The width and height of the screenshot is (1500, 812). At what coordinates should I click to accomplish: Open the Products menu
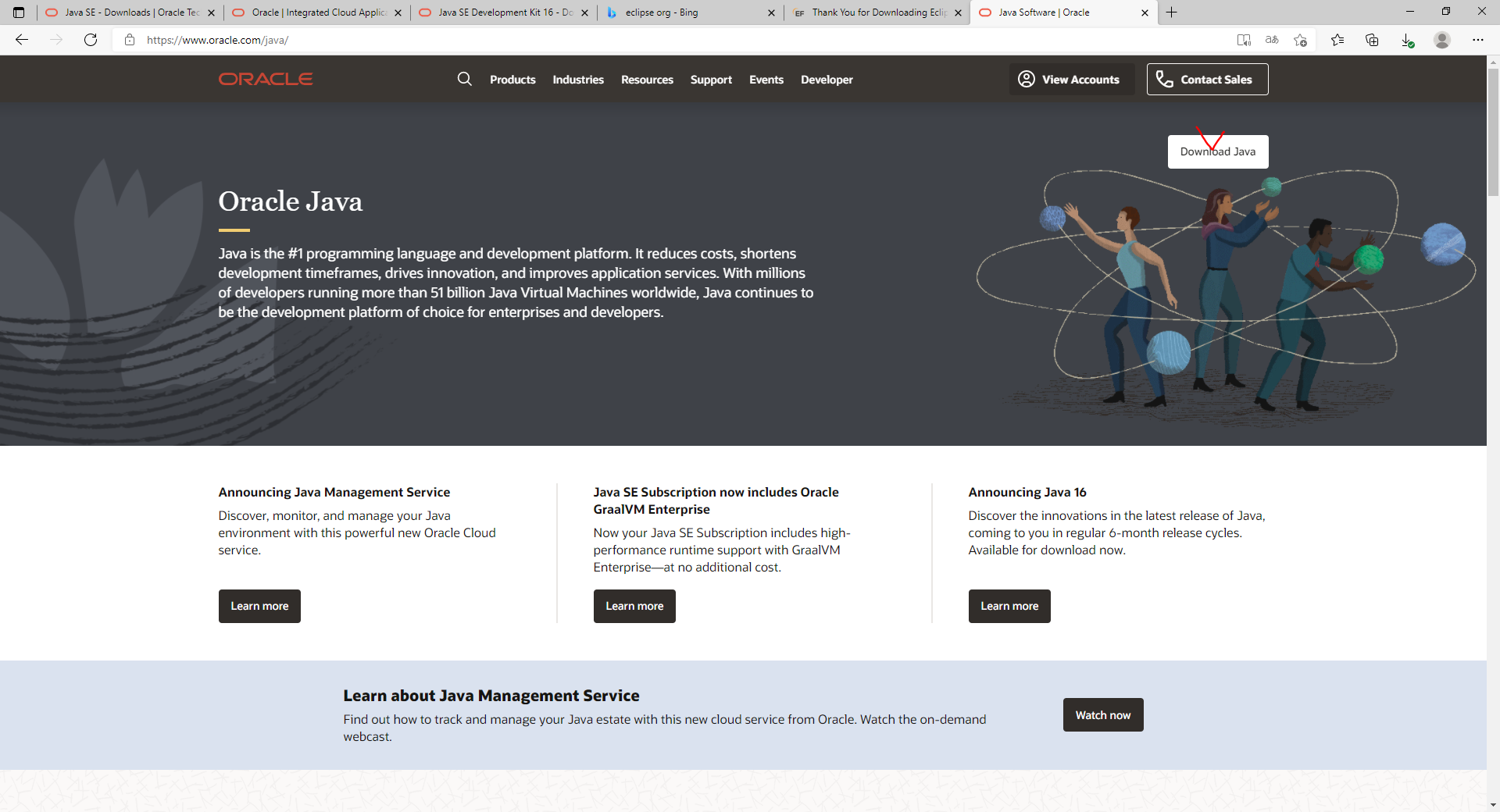tap(512, 80)
